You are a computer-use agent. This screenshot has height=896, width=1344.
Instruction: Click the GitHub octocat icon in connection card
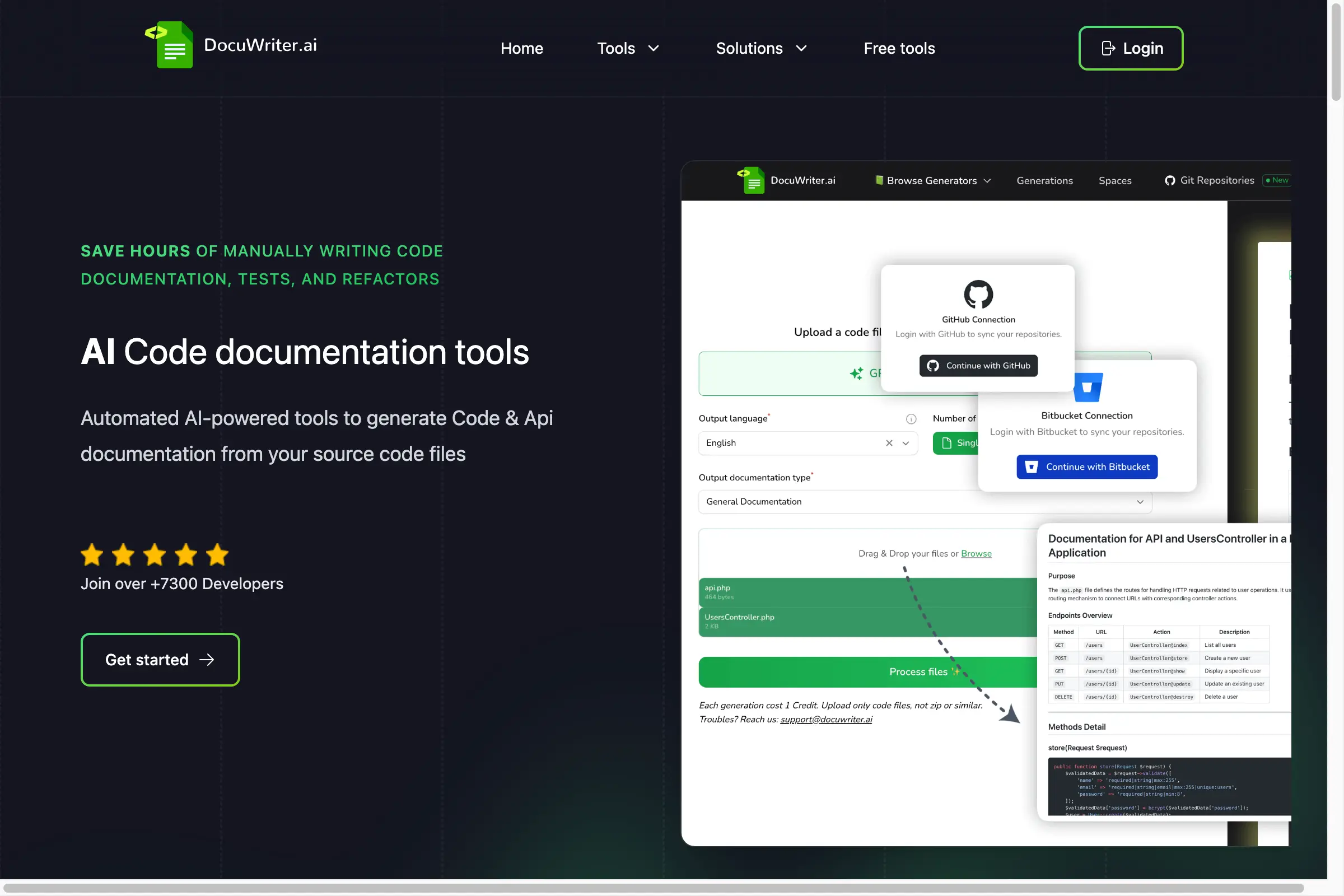(978, 295)
